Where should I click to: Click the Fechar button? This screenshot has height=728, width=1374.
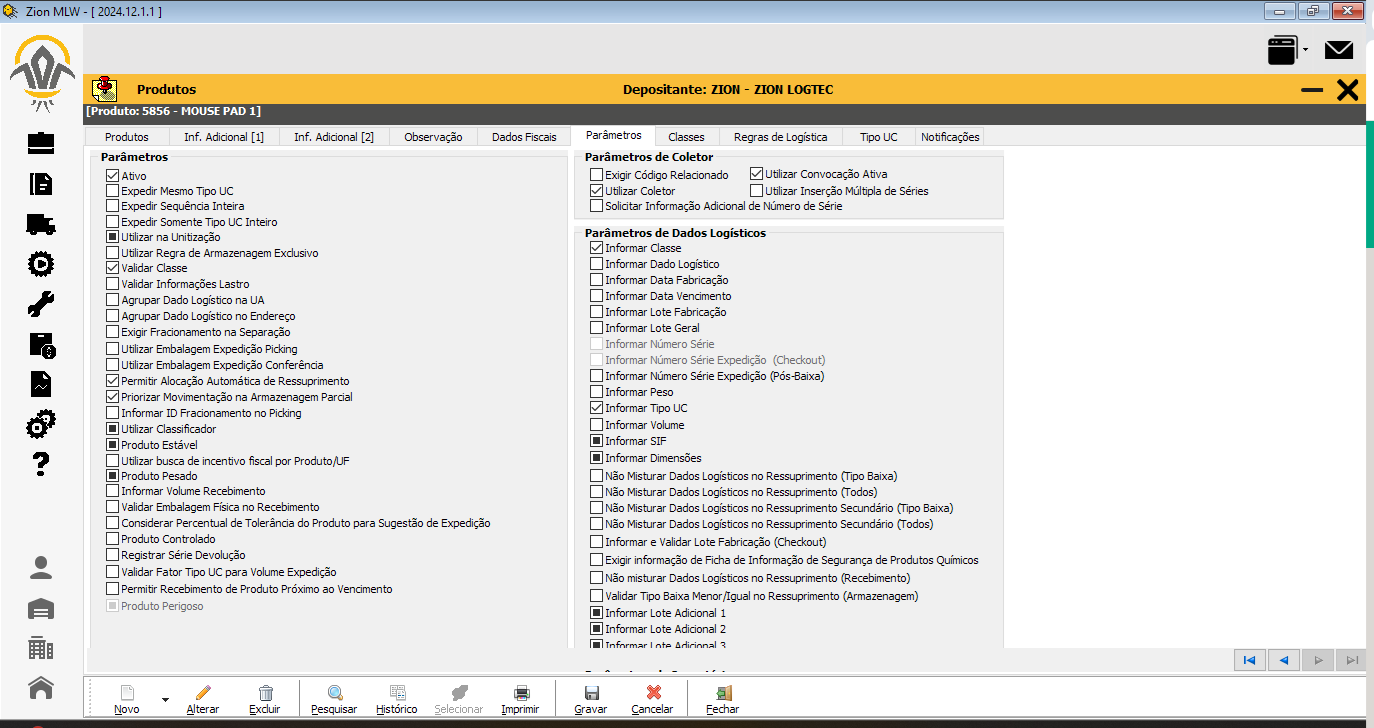coord(722,698)
